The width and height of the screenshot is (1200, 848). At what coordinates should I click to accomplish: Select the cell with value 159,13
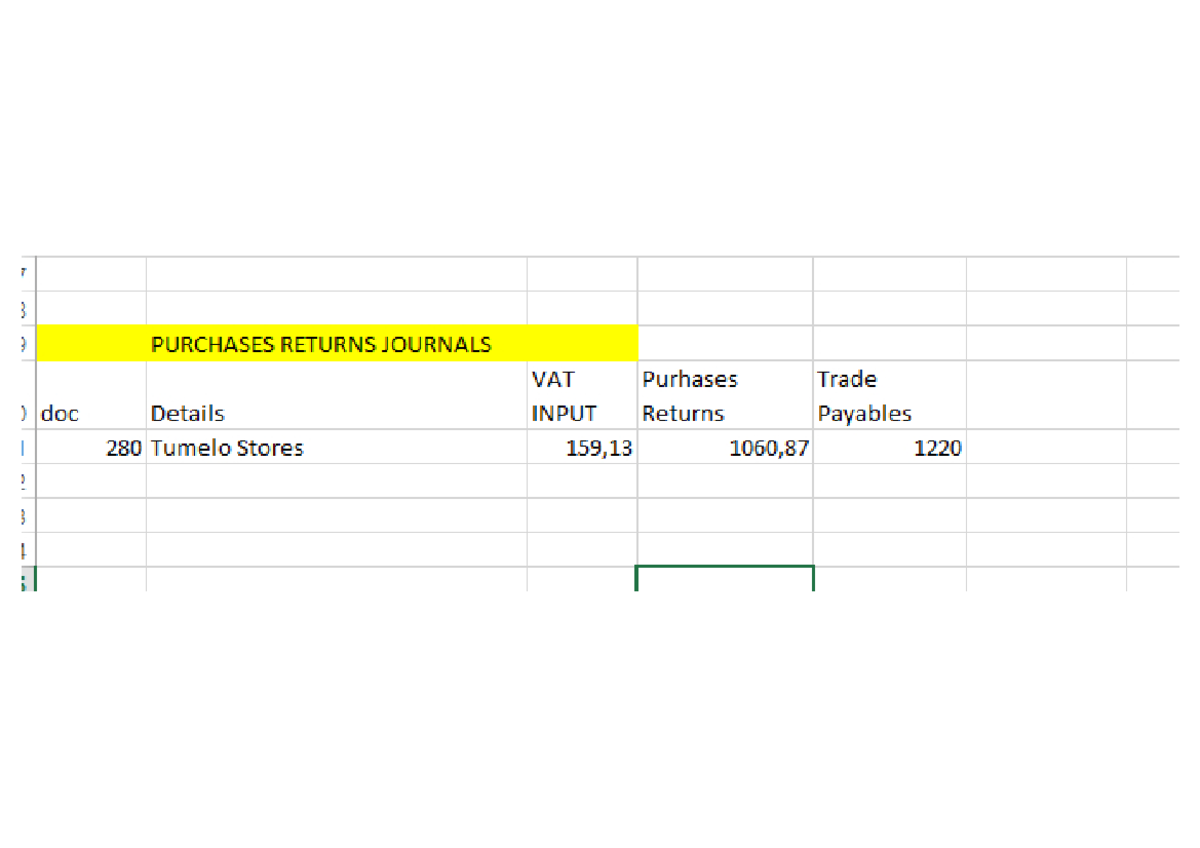(x=582, y=447)
